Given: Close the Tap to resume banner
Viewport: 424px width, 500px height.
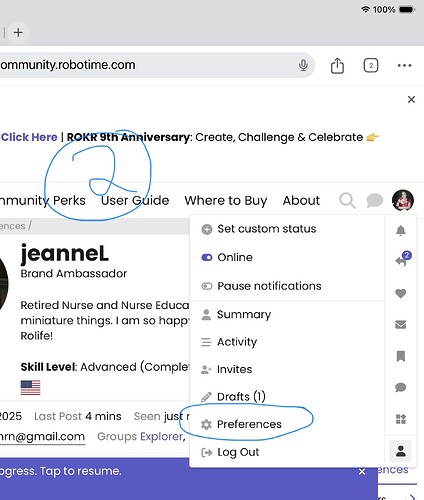Looking at the screenshot, I should [x=362, y=472].
